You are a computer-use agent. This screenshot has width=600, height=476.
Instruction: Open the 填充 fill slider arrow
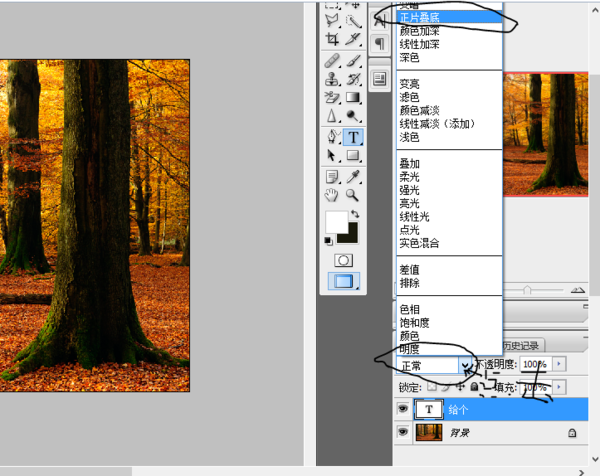559,387
